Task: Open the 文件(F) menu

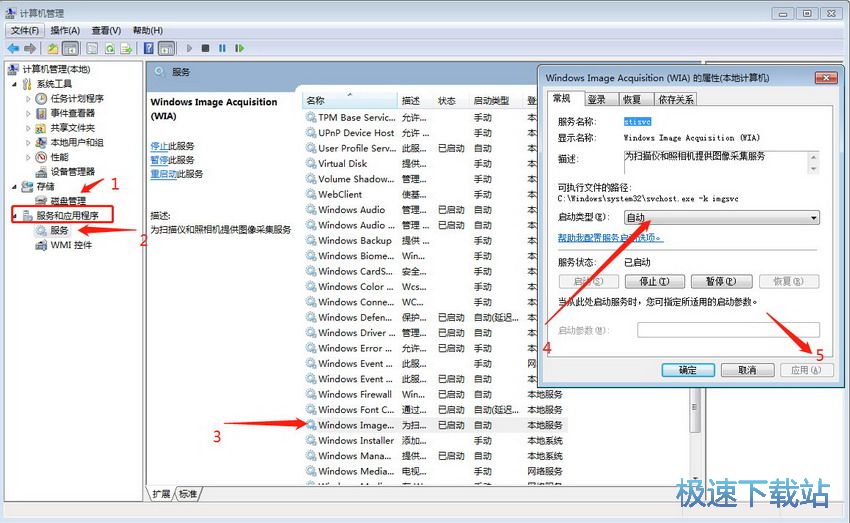Action: tap(24, 30)
